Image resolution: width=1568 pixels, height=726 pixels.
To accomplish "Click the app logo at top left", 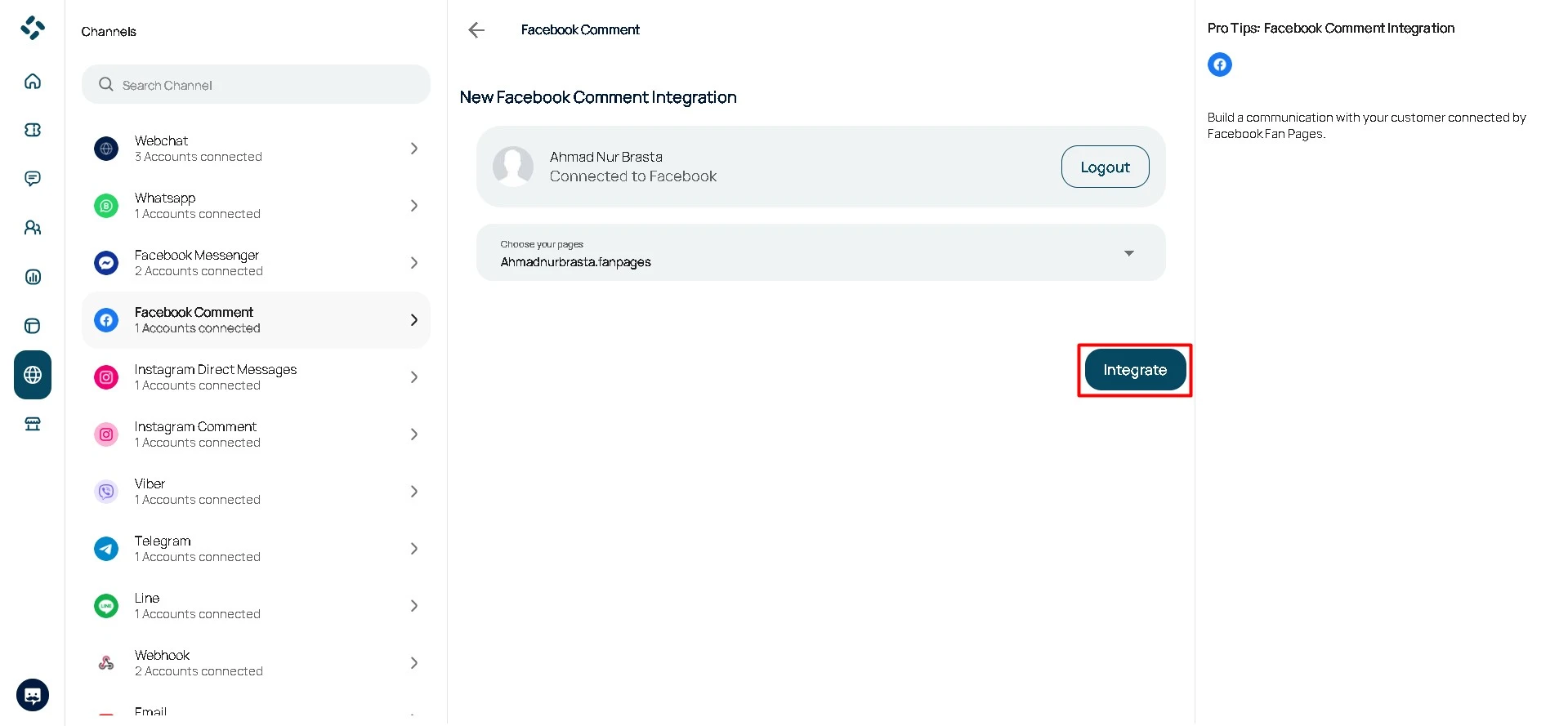I will pos(33,28).
